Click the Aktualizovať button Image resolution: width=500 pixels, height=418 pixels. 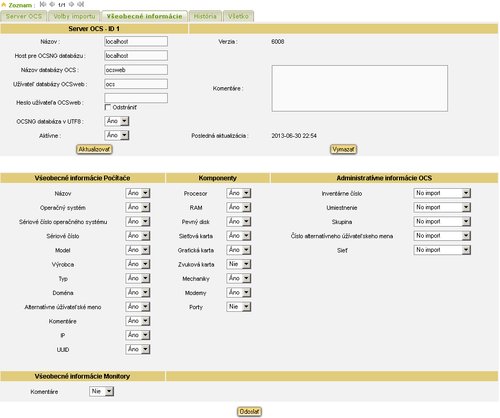tap(94, 149)
